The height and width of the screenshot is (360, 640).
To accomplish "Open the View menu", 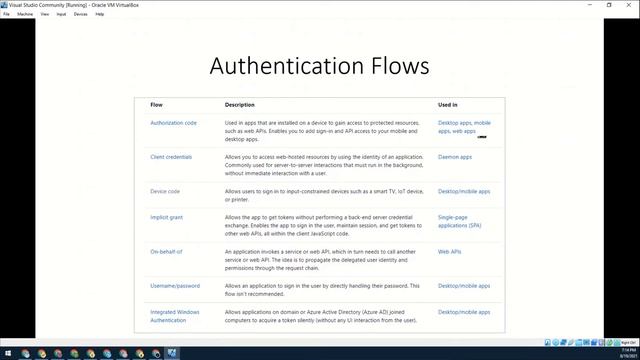I will (x=44, y=14).
